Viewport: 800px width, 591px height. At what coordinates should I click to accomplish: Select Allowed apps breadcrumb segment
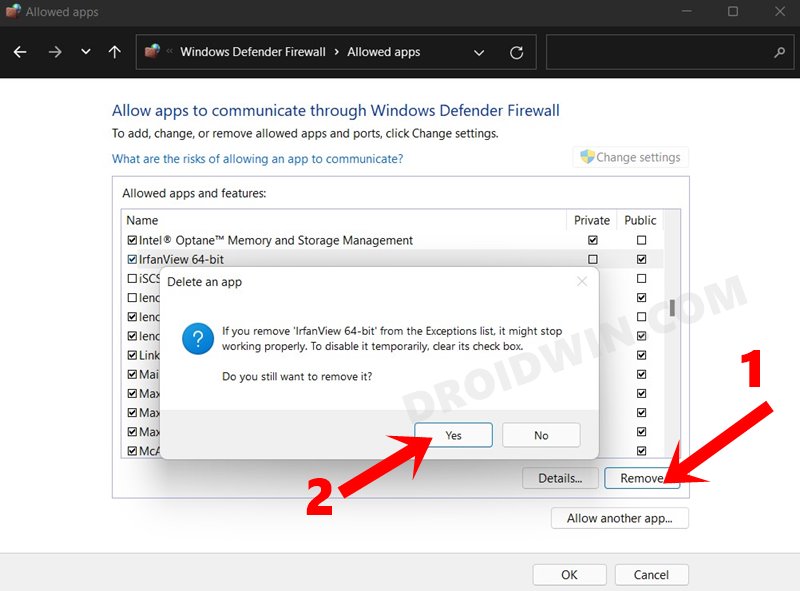coord(384,52)
